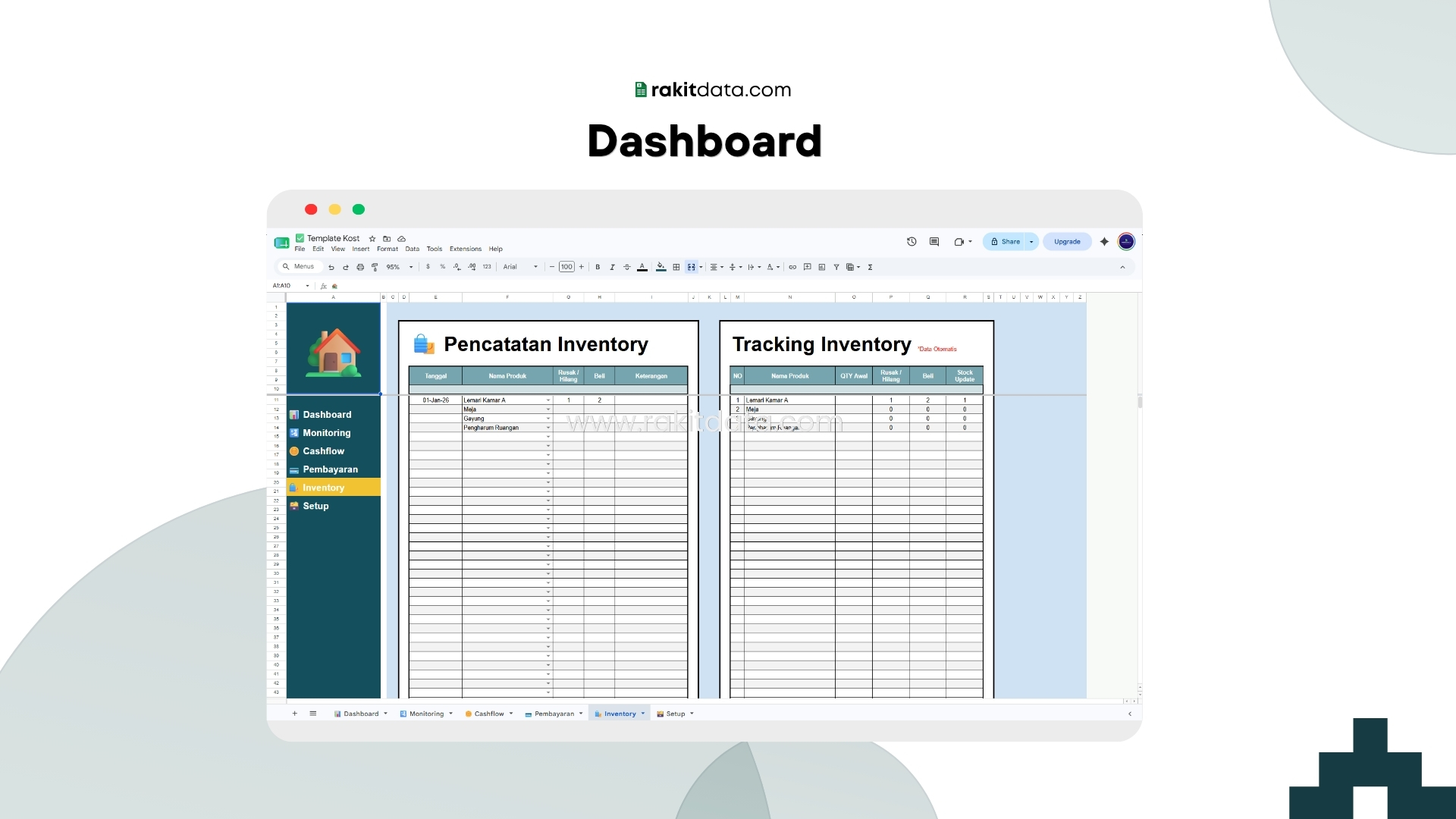The image size is (1456, 819).
Task: Decrease decimal places
Action: click(x=457, y=267)
